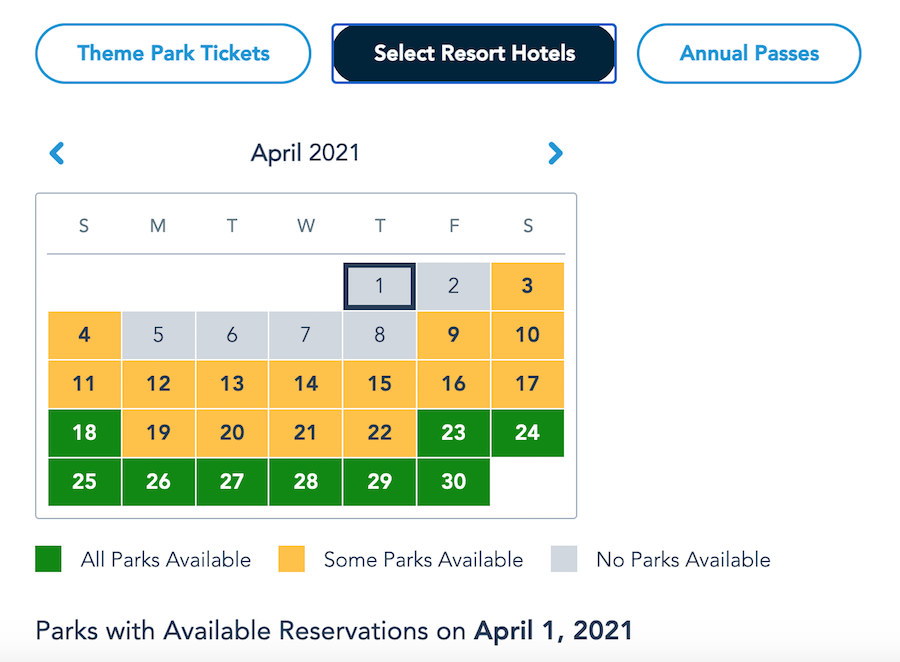900x662 pixels.
Task: Pick April 9 on the calendar
Action: click(x=453, y=335)
